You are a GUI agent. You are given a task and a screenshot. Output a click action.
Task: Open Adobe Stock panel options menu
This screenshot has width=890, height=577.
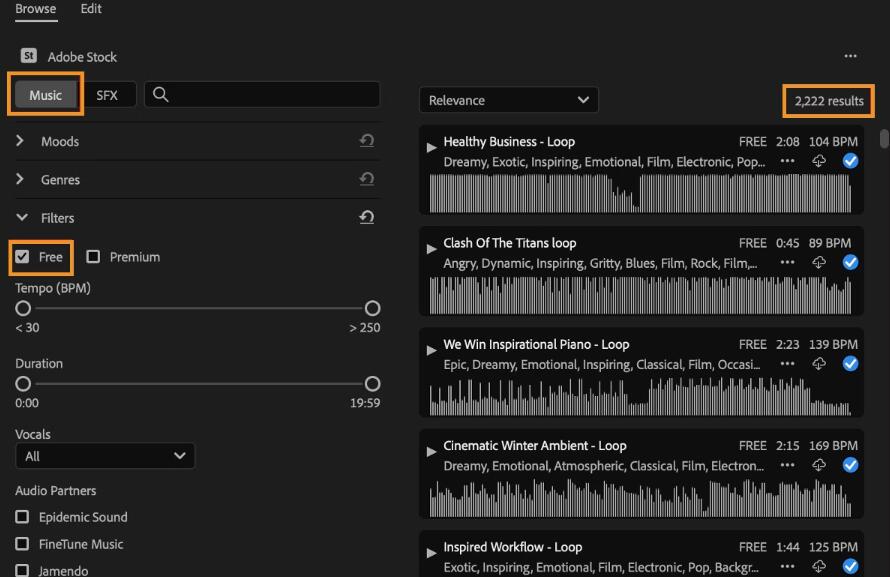point(850,57)
